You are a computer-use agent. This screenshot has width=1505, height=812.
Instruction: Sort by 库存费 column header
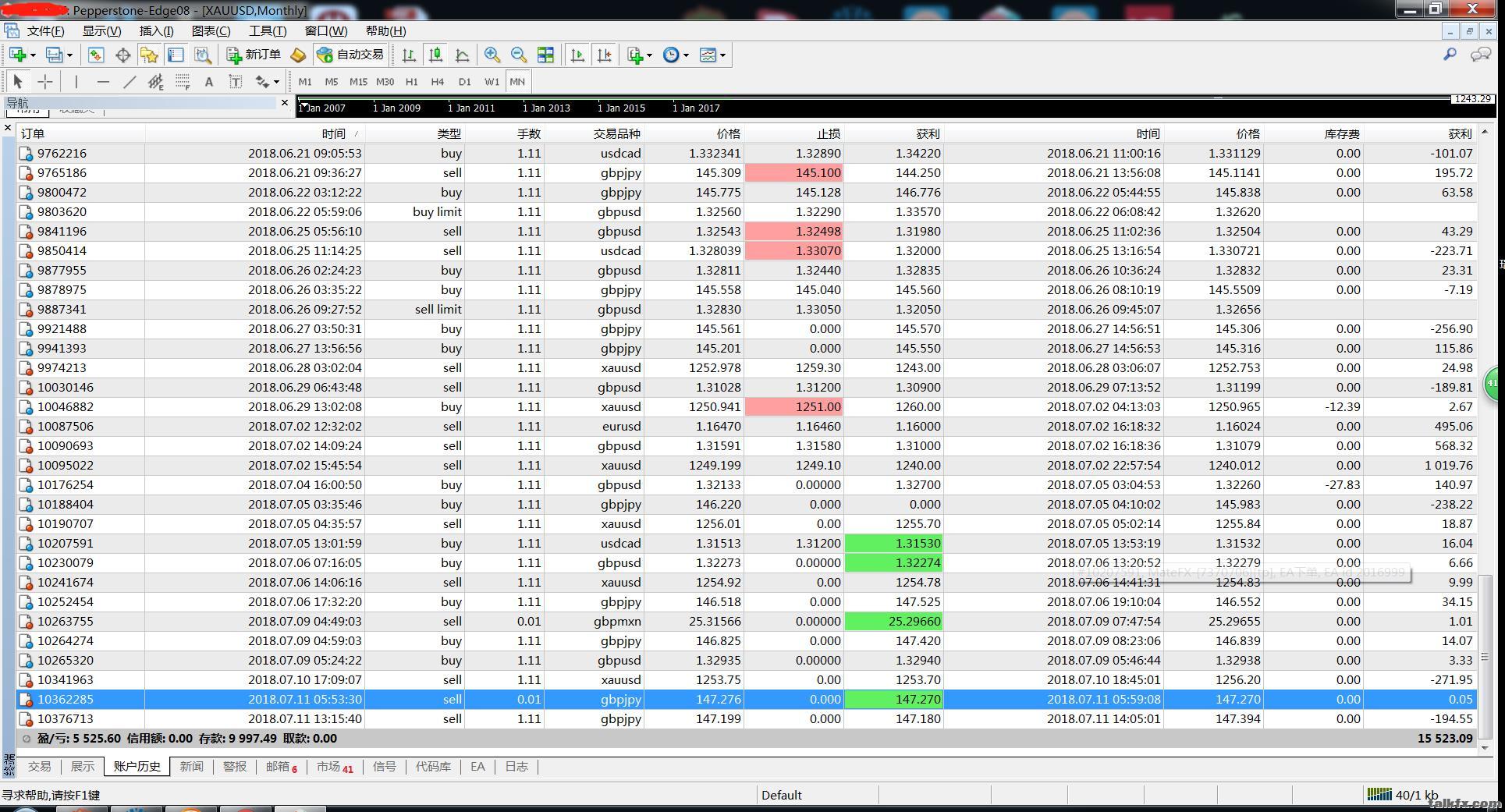(x=1313, y=133)
